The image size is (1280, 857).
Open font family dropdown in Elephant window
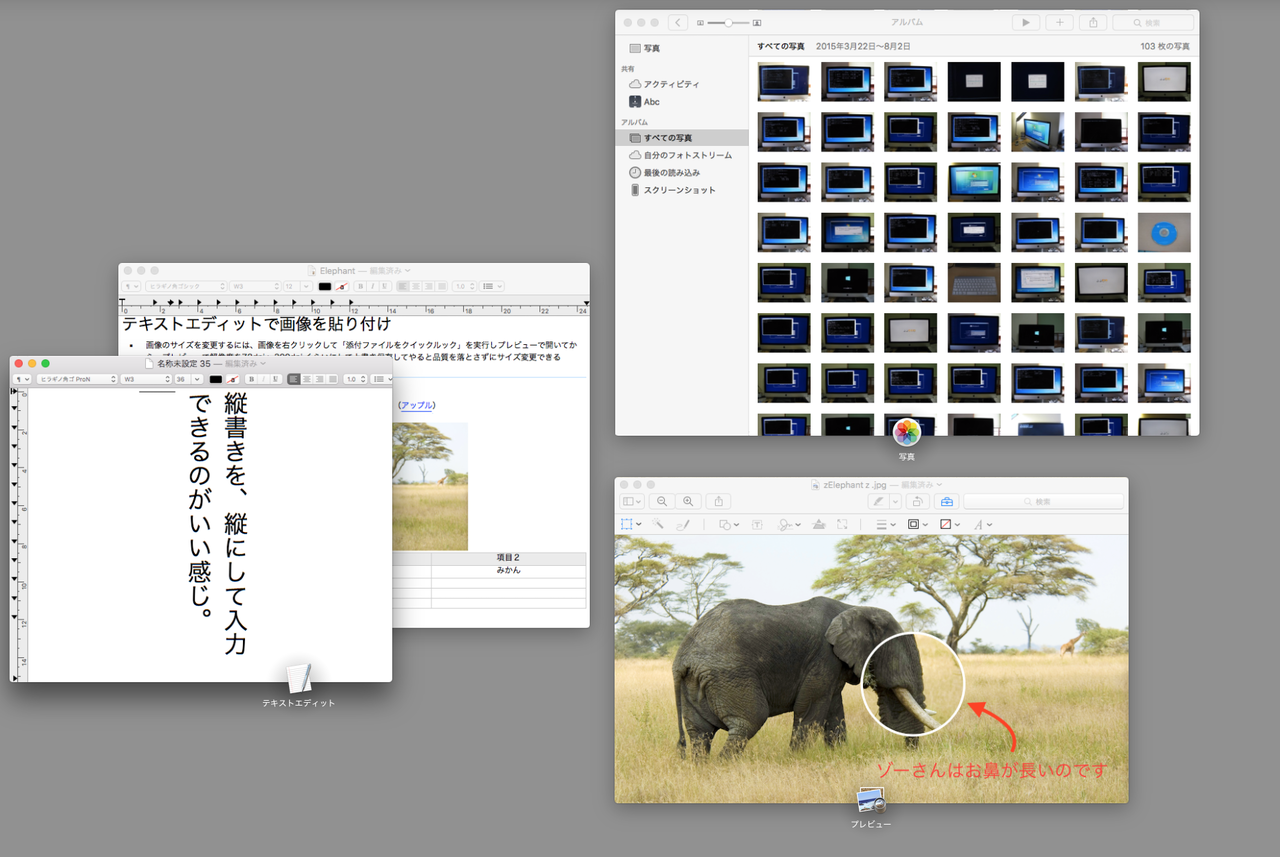[x=186, y=286]
